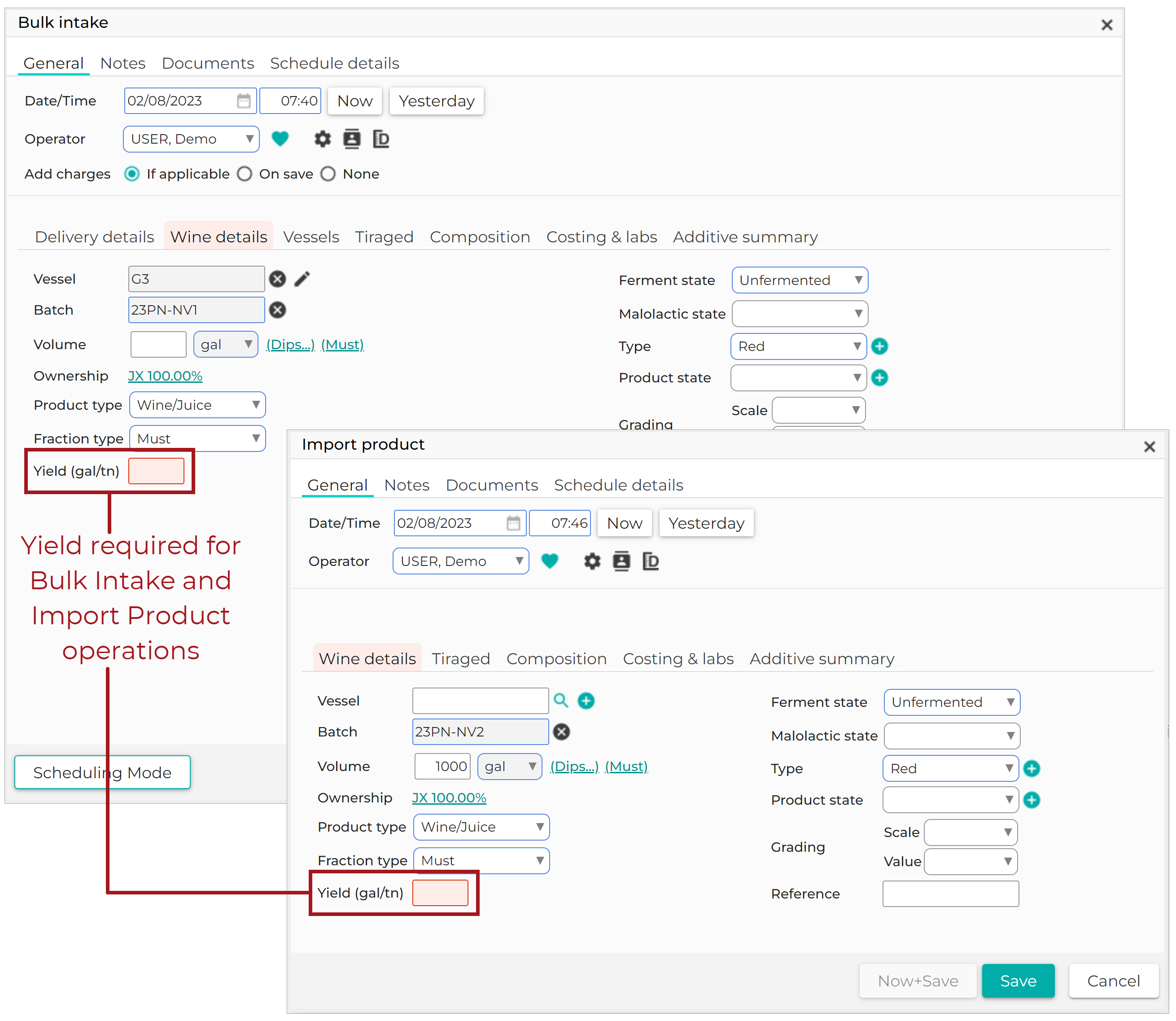The height and width of the screenshot is (1021, 1176).
Task: Open the Fraction type dropdown in Bulk intake
Action: click(197, 439)
